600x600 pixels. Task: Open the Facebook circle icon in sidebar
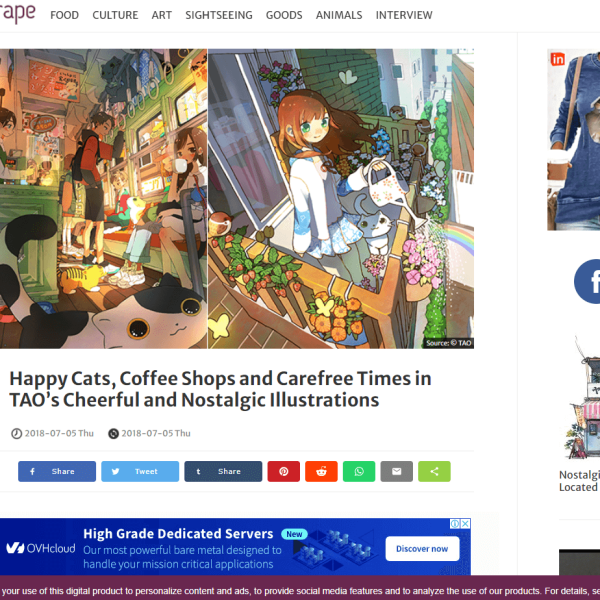coord(590,281)
